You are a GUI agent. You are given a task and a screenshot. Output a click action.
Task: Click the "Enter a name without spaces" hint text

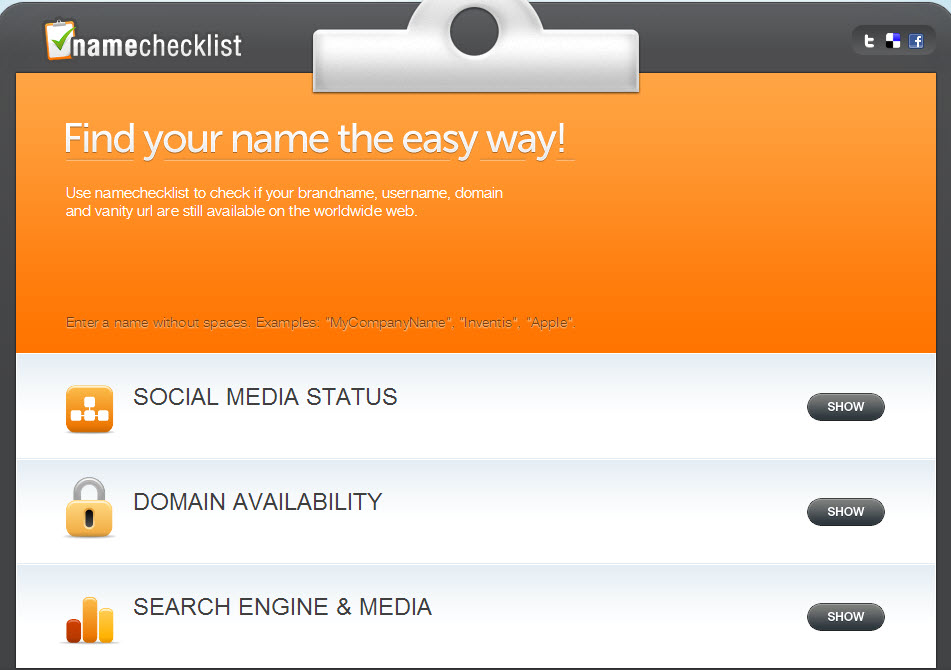[x=320, y=323]
